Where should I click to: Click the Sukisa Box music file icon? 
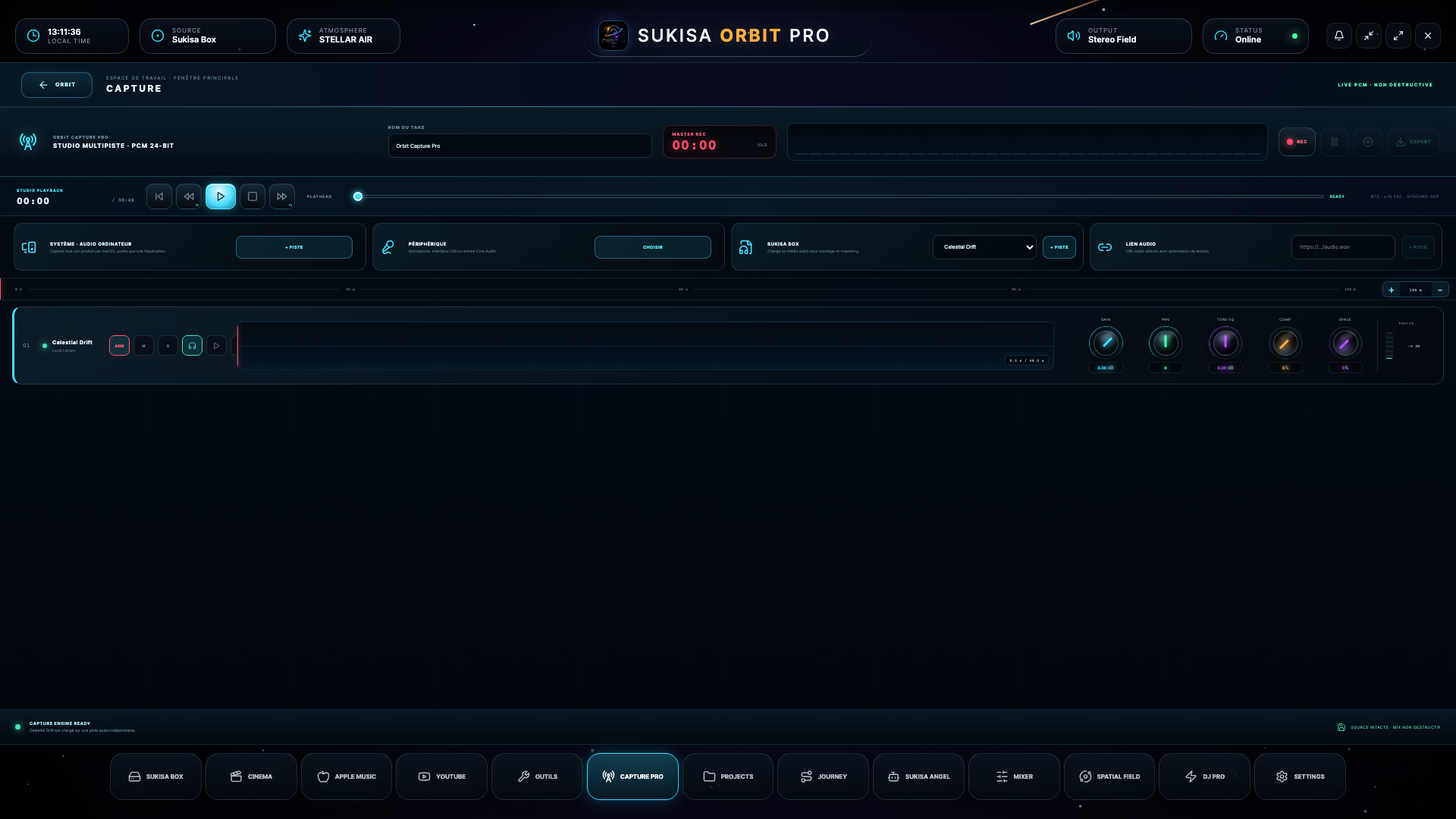pos(746,247)
